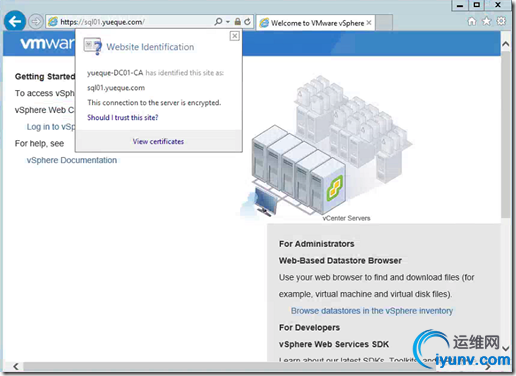Click the security lock icon in address bar
516x376 pixels.
pyautogui.click(x=237, y=22)
